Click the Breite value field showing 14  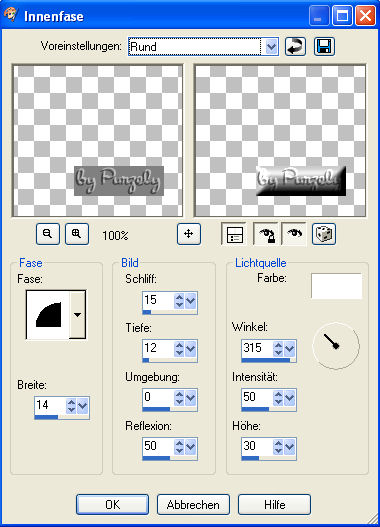[x=50, y=405]
